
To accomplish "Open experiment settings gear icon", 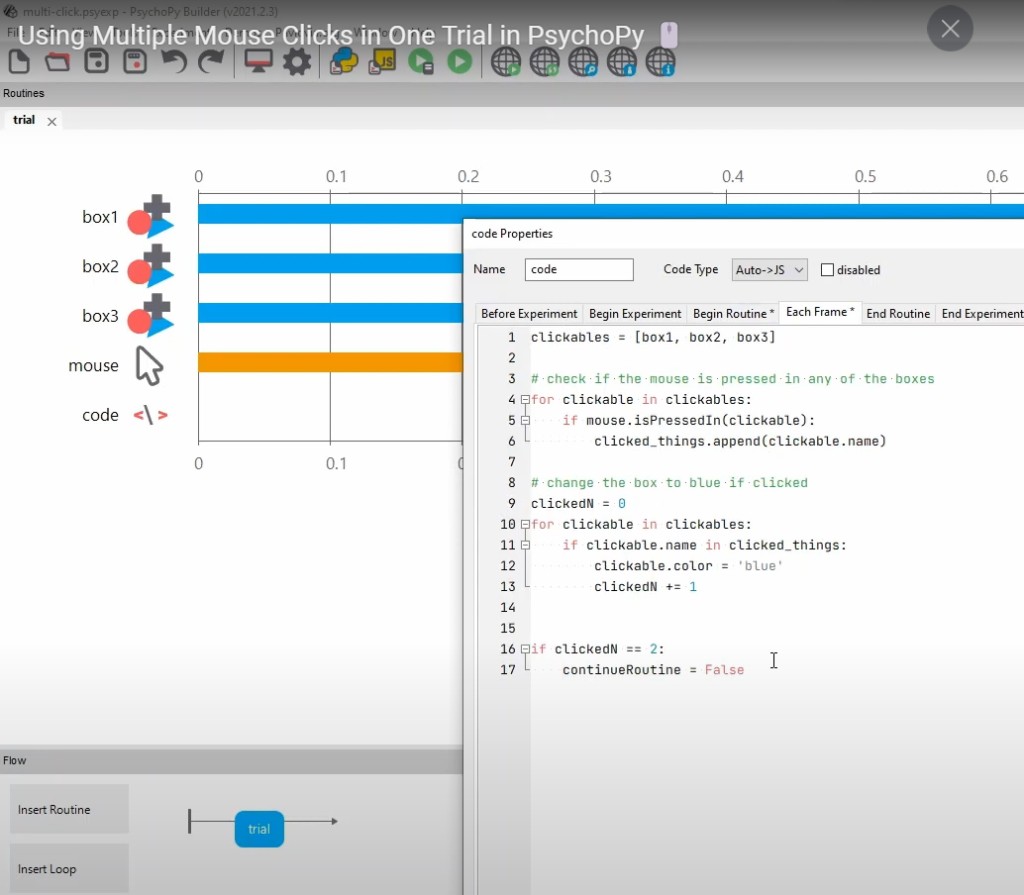I will (297, 62).
